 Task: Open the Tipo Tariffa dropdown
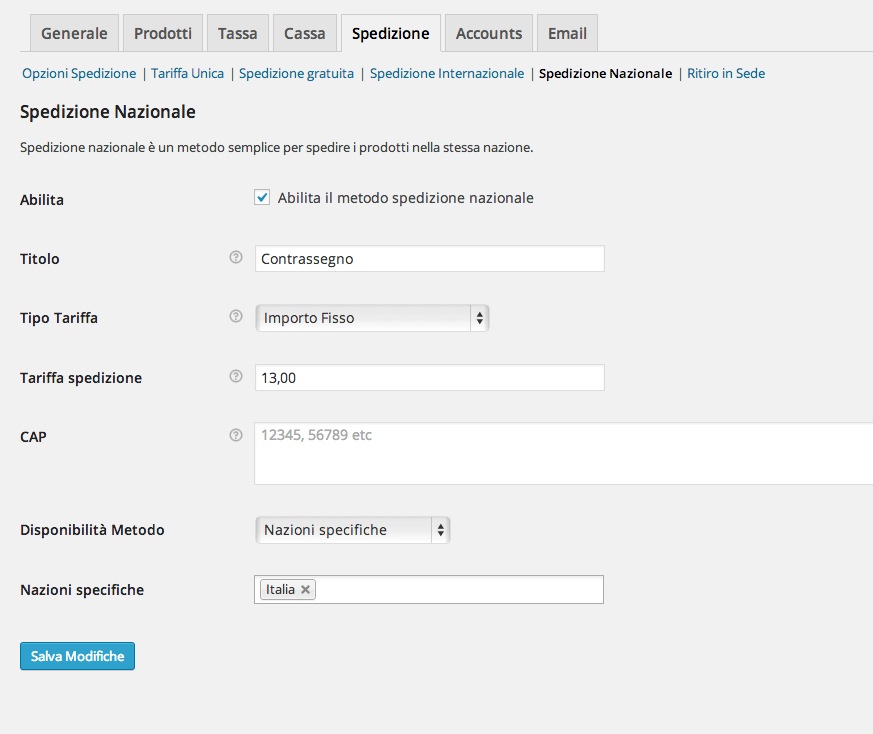click(371, 318)
